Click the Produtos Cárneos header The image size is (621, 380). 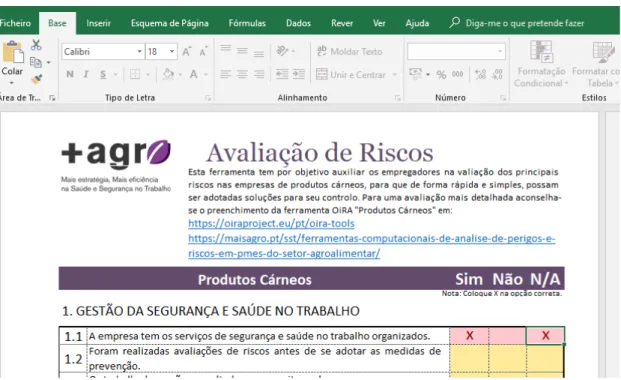tap(255, 280)
